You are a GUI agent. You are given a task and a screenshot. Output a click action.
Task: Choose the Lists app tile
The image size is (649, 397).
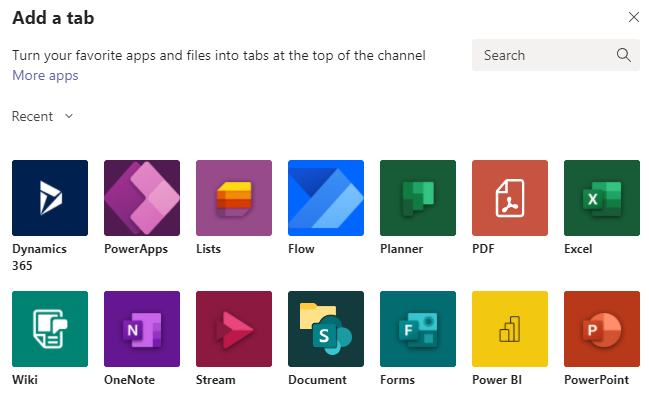click(234, 198)
